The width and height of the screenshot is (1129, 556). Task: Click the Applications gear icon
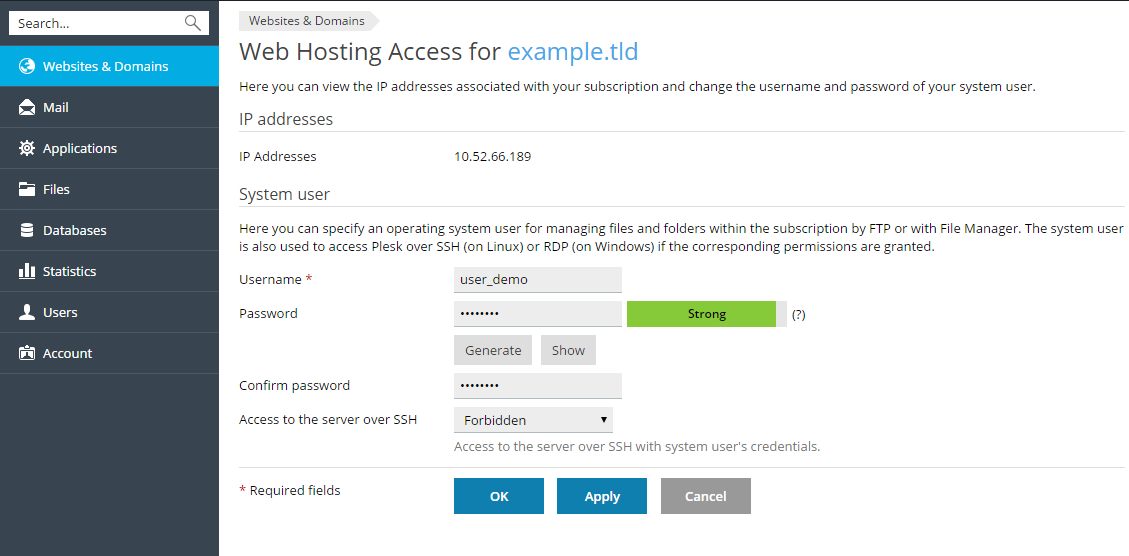point(26,148)
